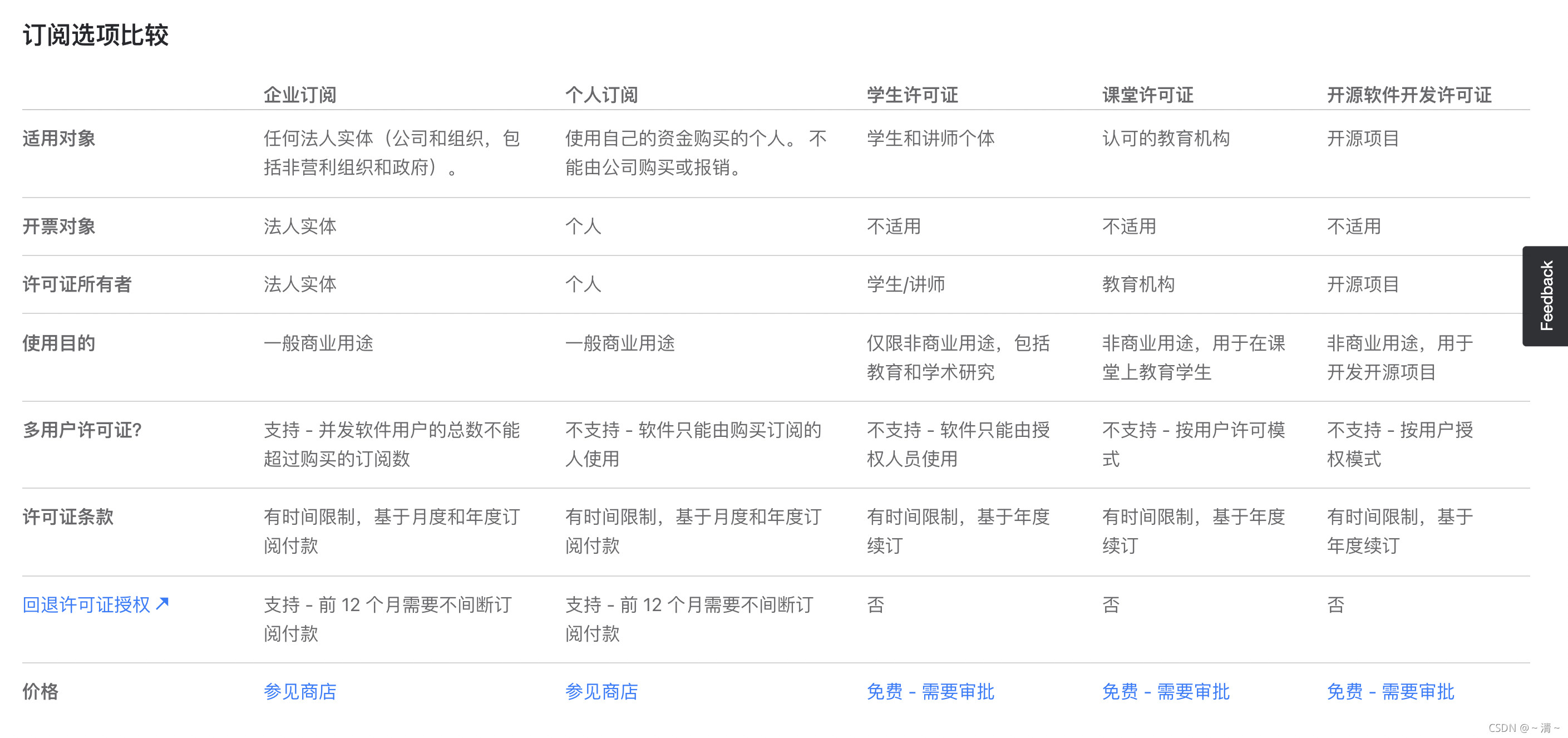Select the 开源软件开发许可证 column header
Viewport: 1568px width, 738px height.
pos(1409,95)
